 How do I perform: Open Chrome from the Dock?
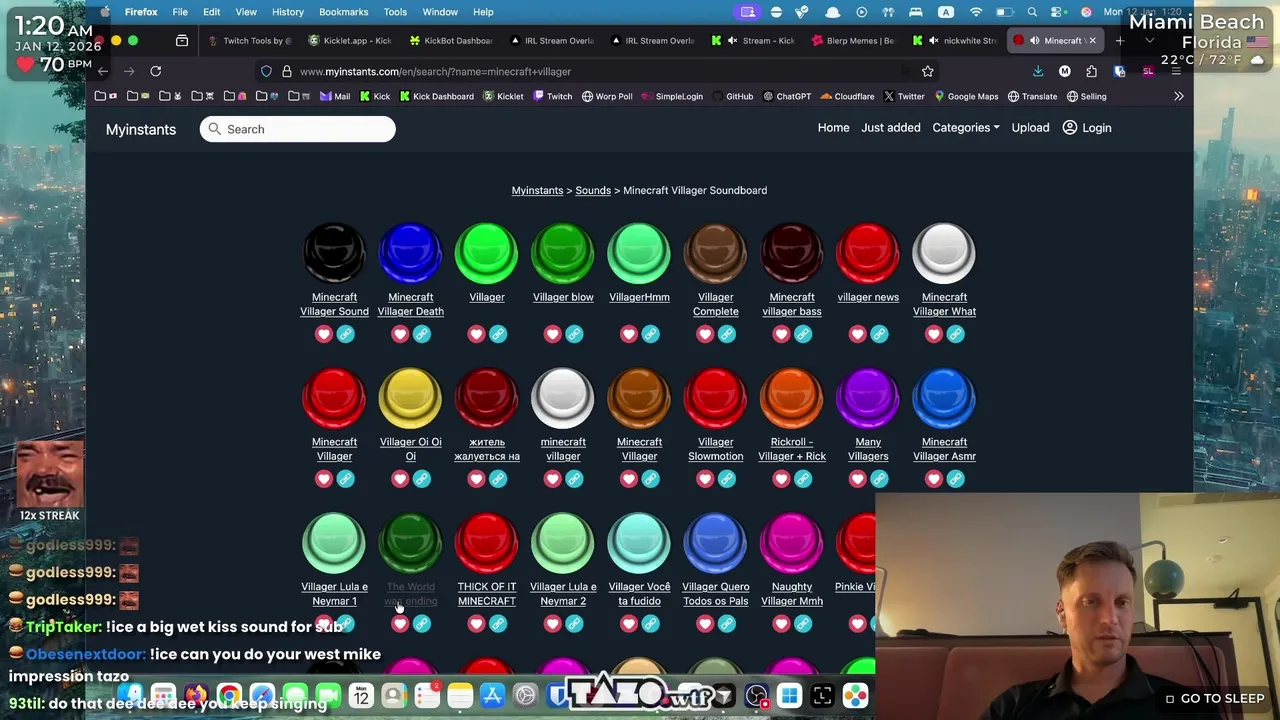(x=229, y=696)
